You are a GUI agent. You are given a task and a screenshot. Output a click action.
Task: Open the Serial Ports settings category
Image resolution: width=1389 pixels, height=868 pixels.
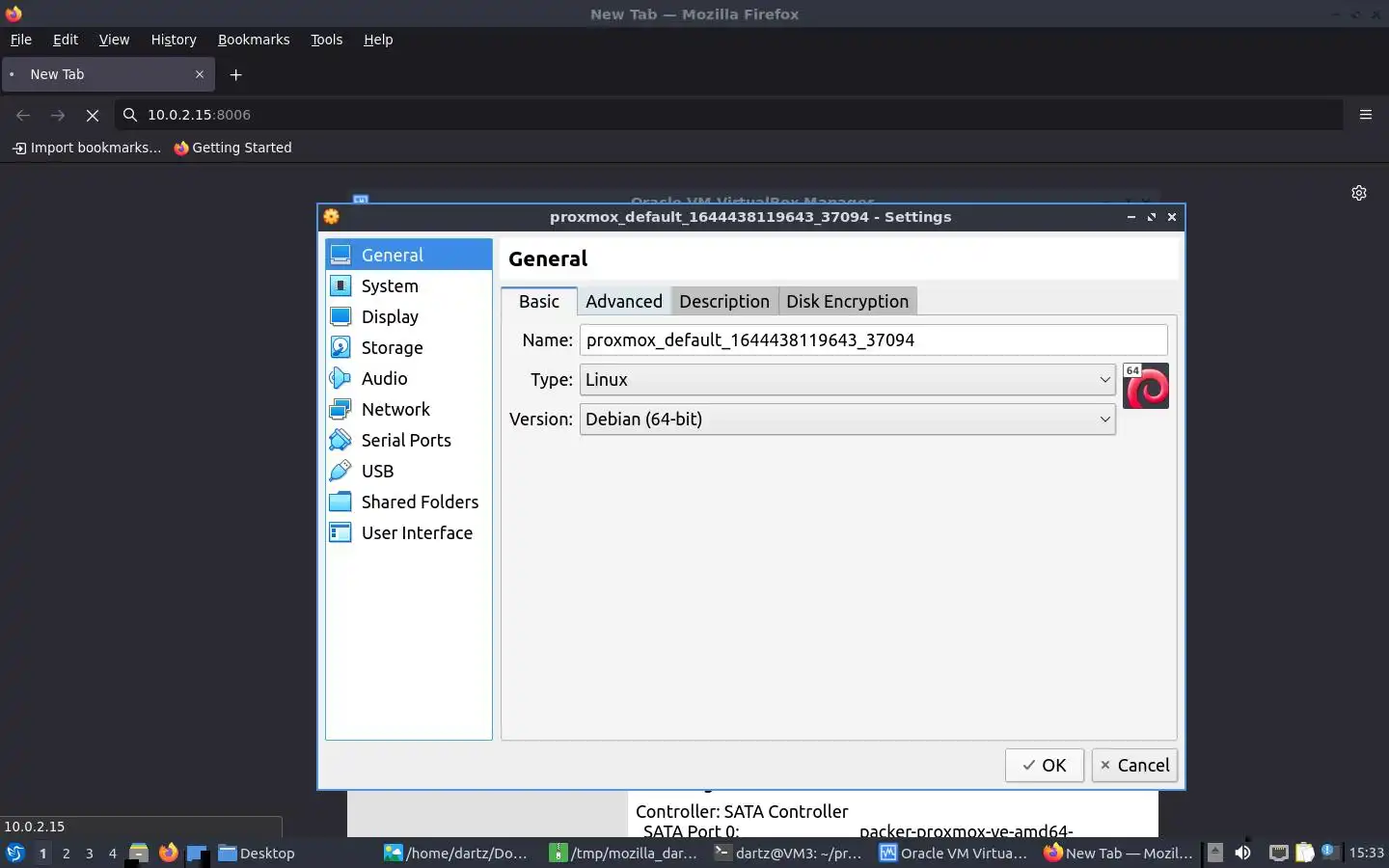click(409, 440)
